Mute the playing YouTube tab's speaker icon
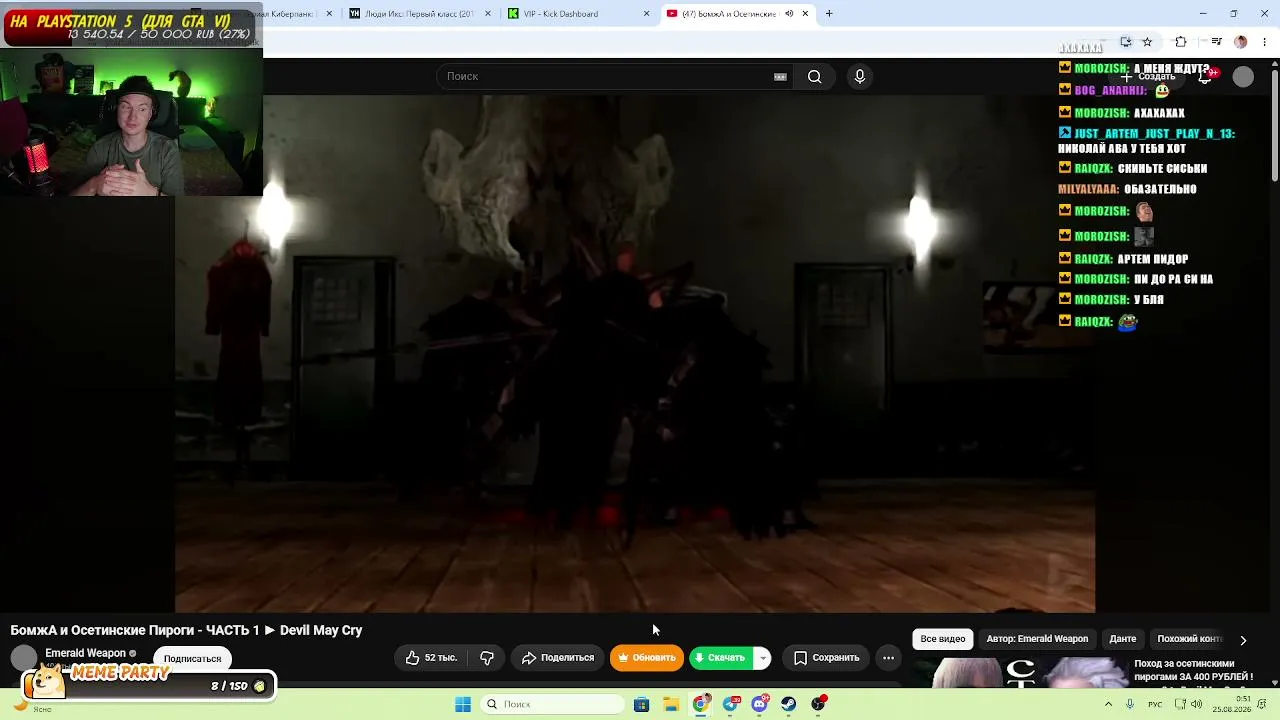This screenshot has height=720, width=1280. coord(789,14)
